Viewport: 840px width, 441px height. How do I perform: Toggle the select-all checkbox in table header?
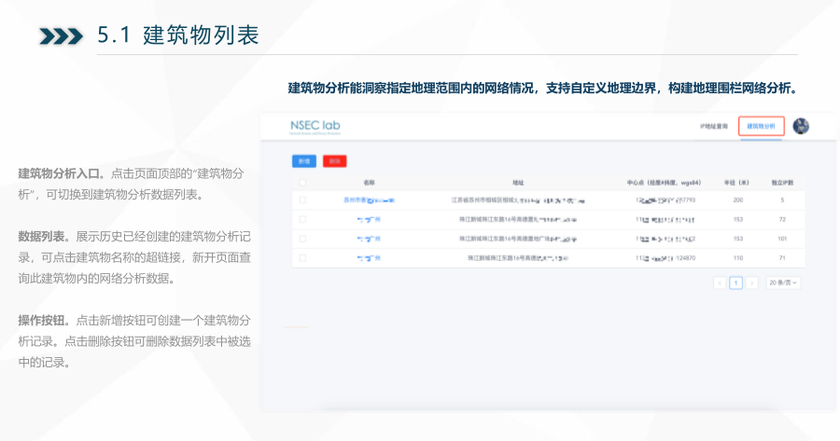coord(303,183)
